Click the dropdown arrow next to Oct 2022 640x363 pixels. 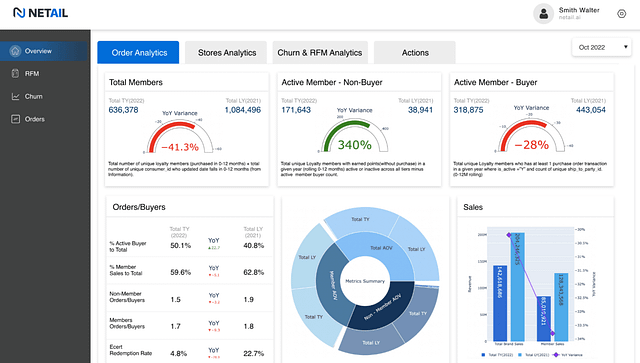(625, 47)
